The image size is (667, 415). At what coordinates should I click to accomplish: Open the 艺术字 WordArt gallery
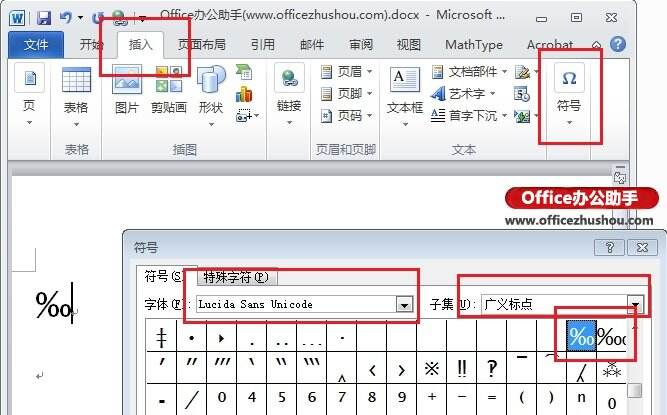pyautogui.click(x=464, y=93)
